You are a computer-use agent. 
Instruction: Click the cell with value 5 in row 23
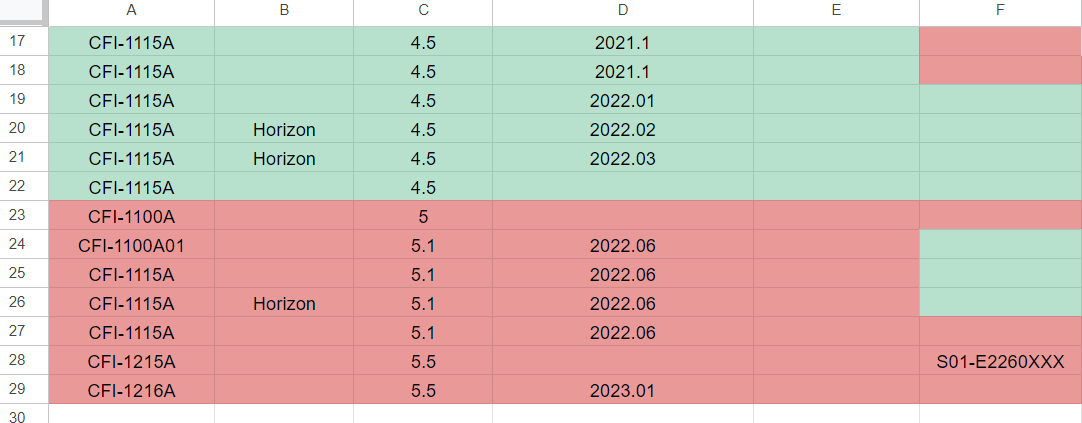pos(423,216)
